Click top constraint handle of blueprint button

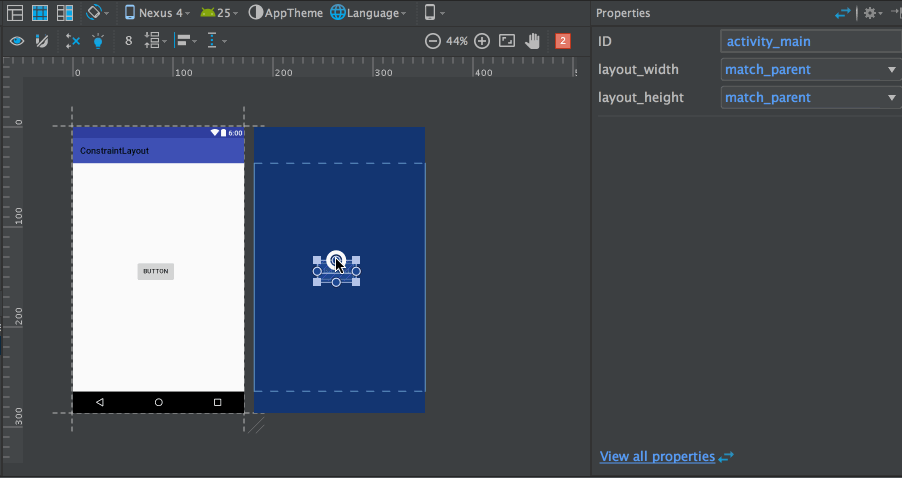coord(336,260)
